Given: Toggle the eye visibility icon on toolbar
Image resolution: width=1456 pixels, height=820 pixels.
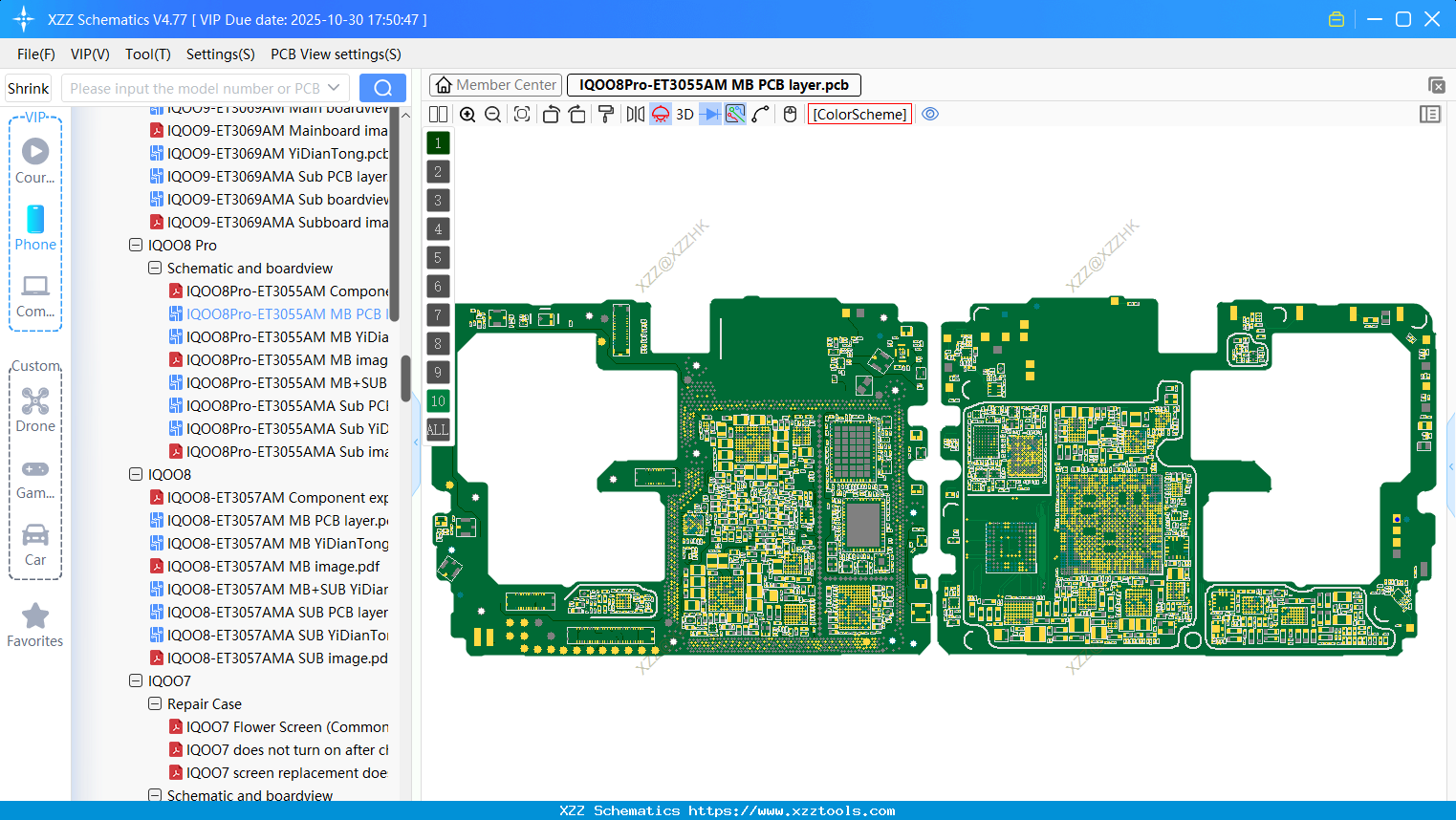Looking at the screenshot, I should (930, 114).
